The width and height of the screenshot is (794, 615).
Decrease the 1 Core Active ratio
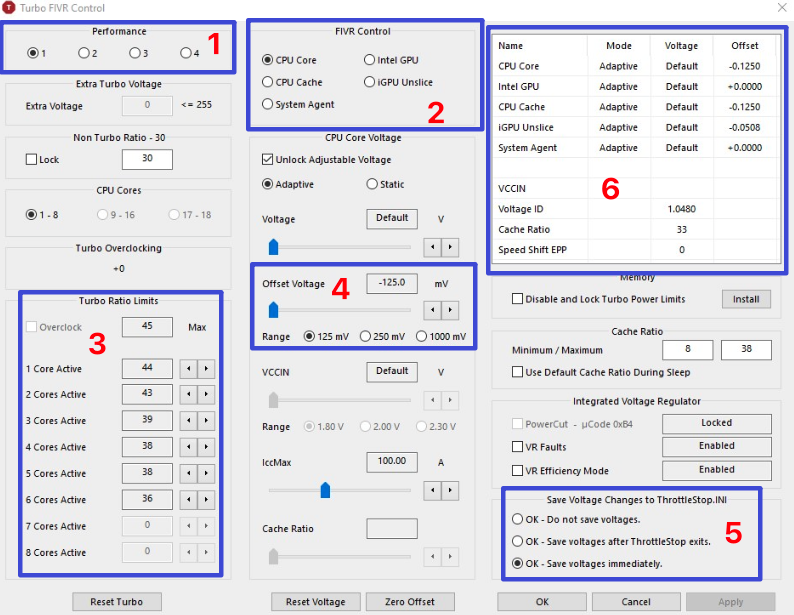click(188, 368)
